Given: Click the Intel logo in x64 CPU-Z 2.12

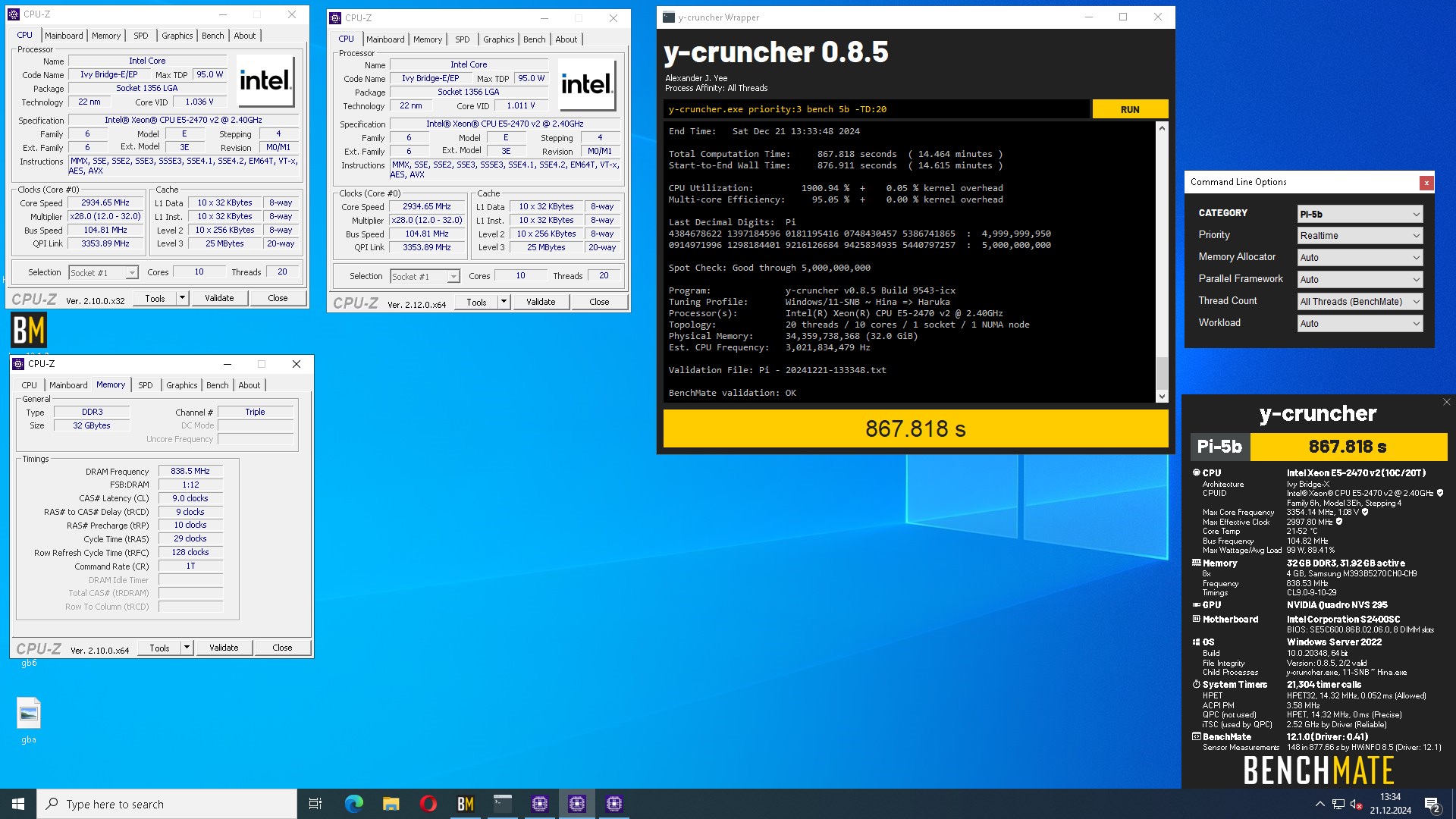Looking at the screenshot, I should tap(587, 84).
